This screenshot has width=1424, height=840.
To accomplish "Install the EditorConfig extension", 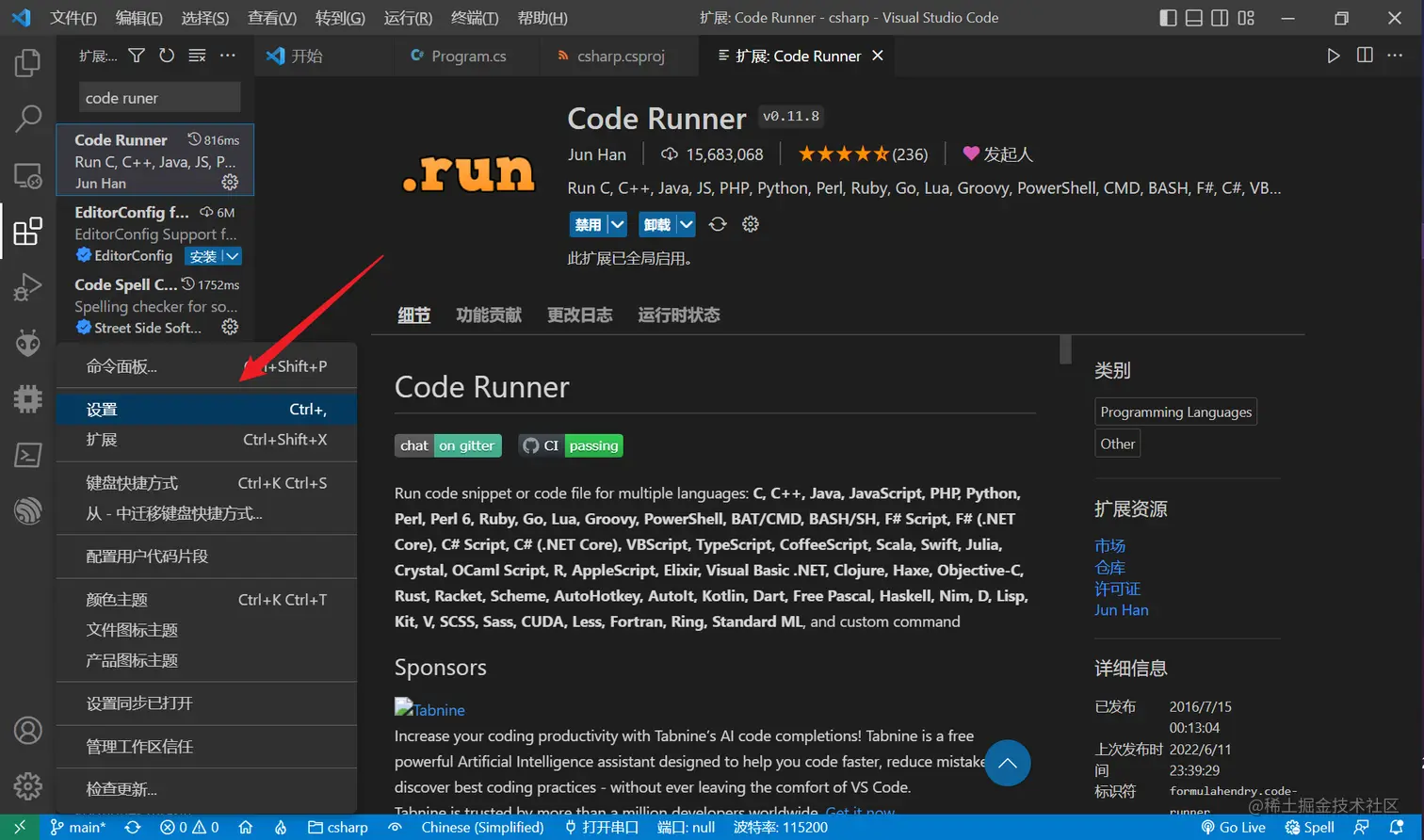I will tap(203, 256).
